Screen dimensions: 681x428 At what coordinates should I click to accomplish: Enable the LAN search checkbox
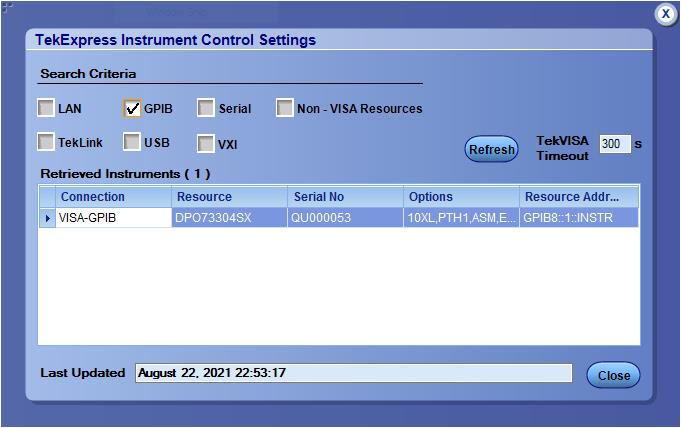point(46,108)
